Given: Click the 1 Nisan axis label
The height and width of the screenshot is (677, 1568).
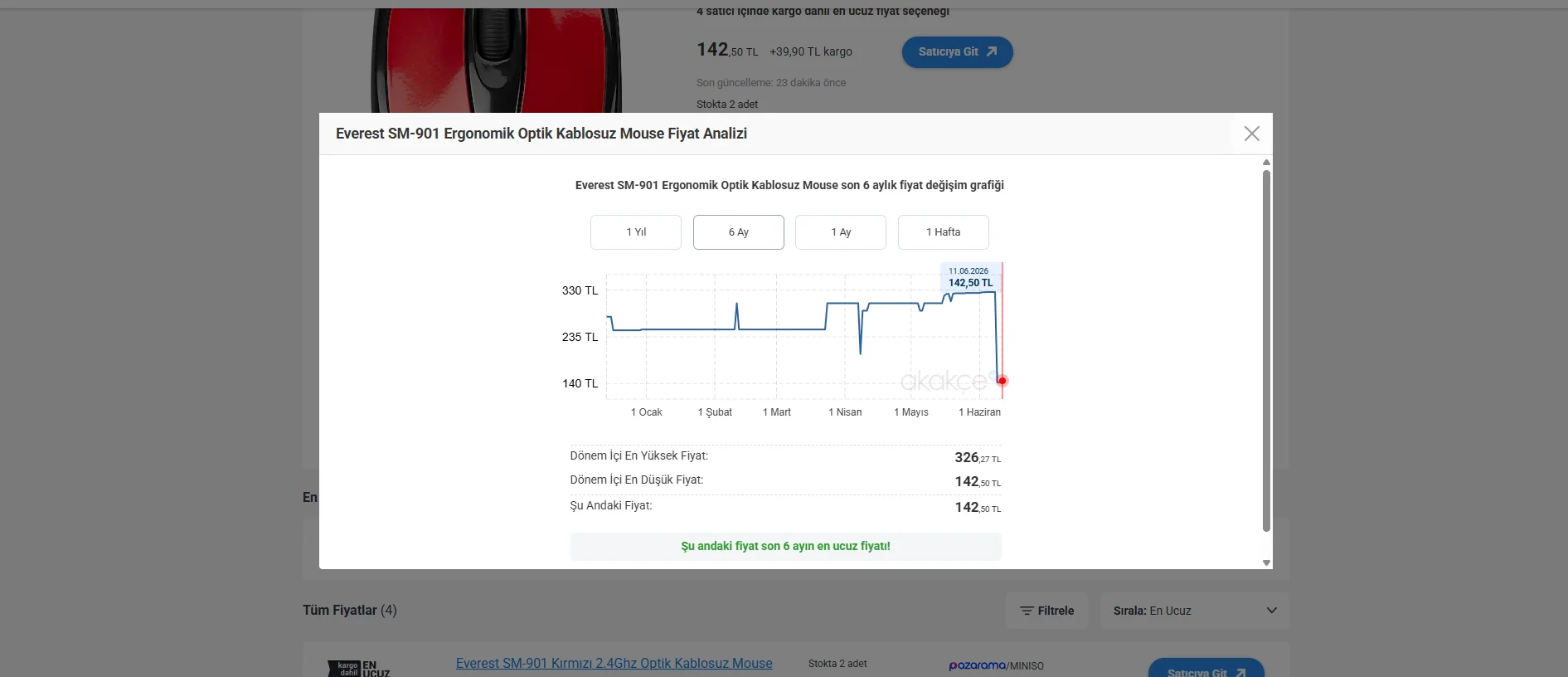Looking at the screenshot, I should click(845, 412).
